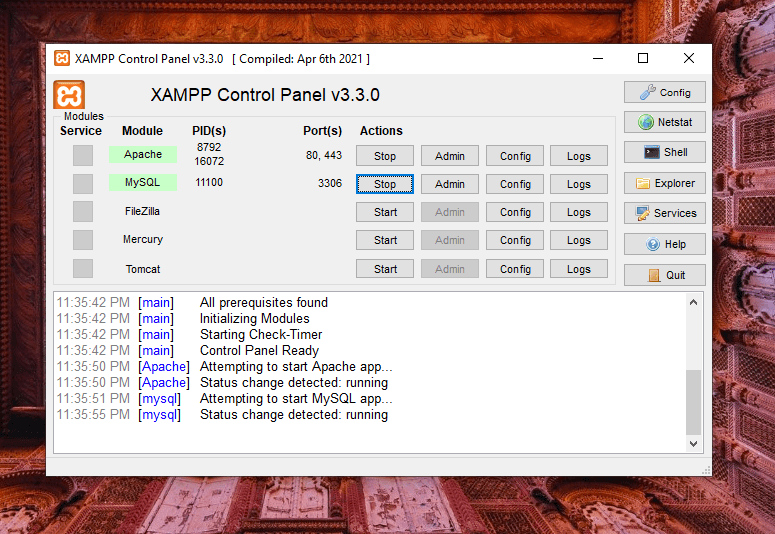Start the Tomcat module
Screen dimensions: 775x534
385,269
